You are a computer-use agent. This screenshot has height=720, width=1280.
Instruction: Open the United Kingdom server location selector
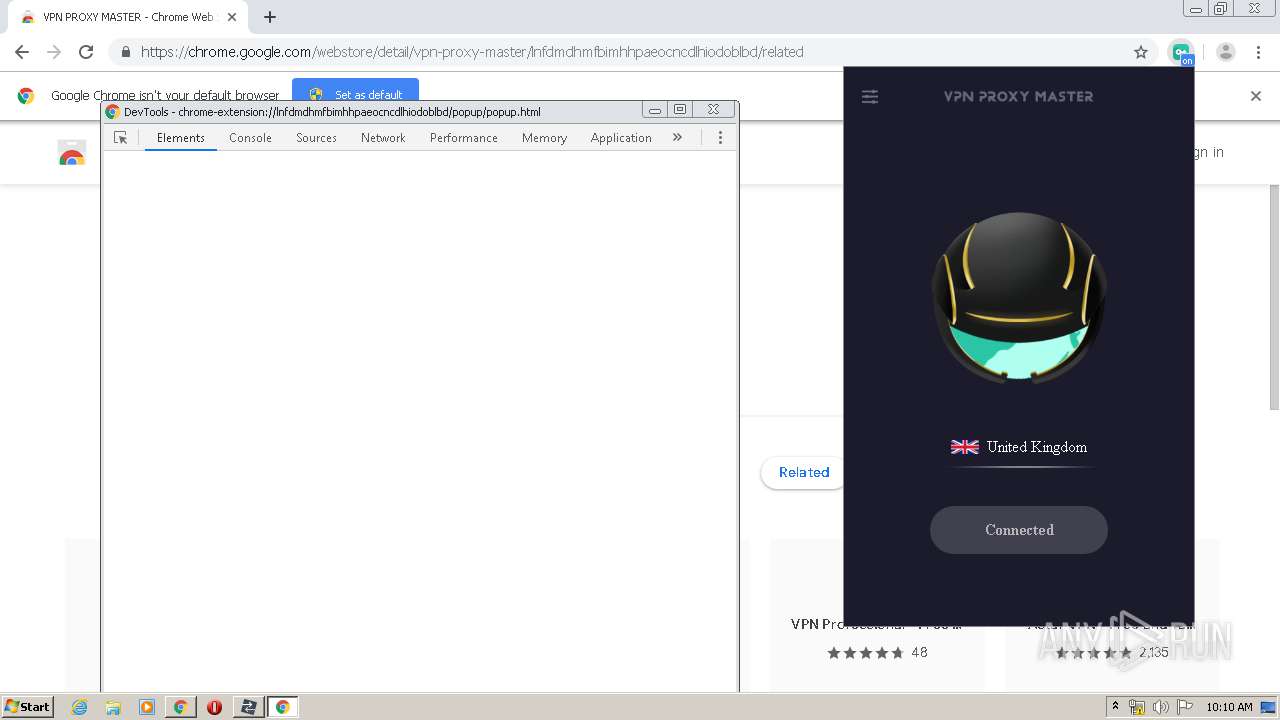pos(1019,447)
